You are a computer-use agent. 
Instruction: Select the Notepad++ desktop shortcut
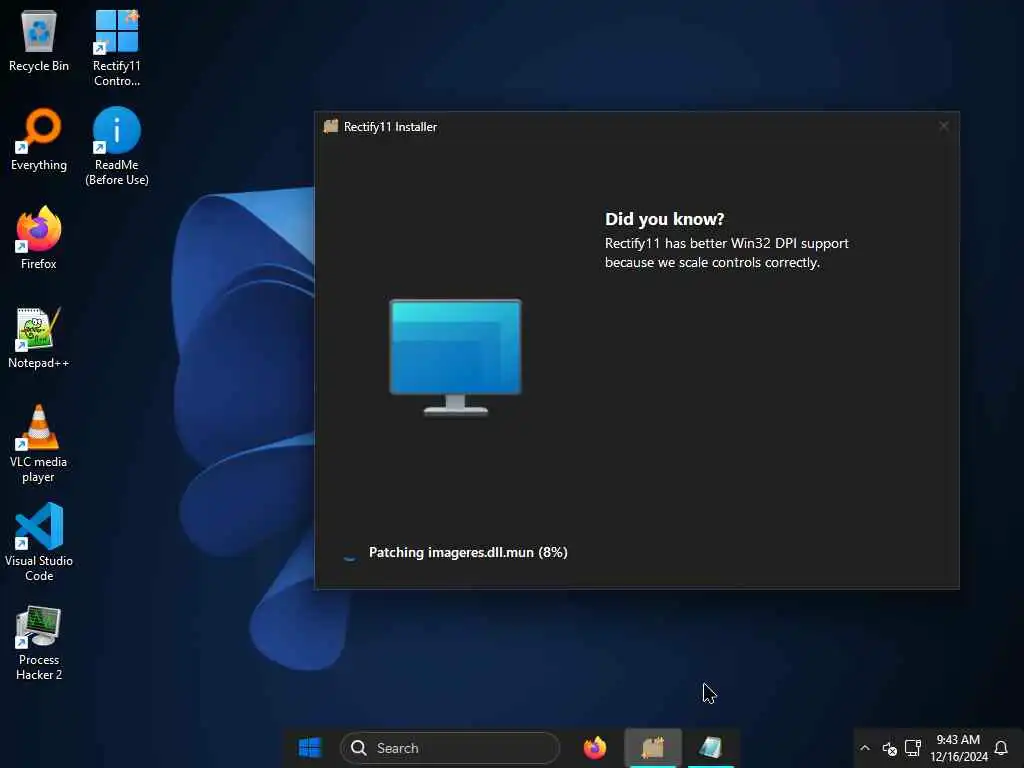click(x=39, y=338)
